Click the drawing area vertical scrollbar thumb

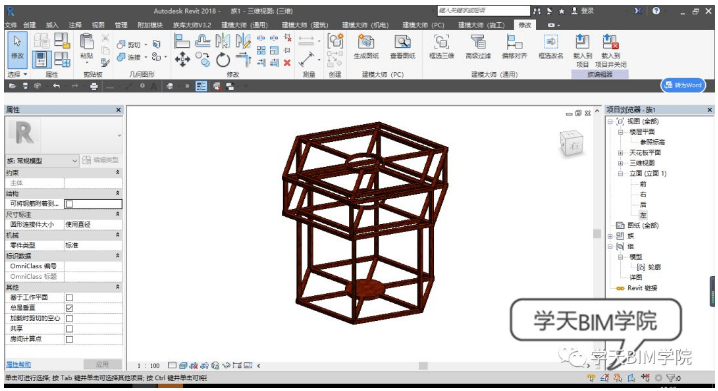(x=597, y=234)
